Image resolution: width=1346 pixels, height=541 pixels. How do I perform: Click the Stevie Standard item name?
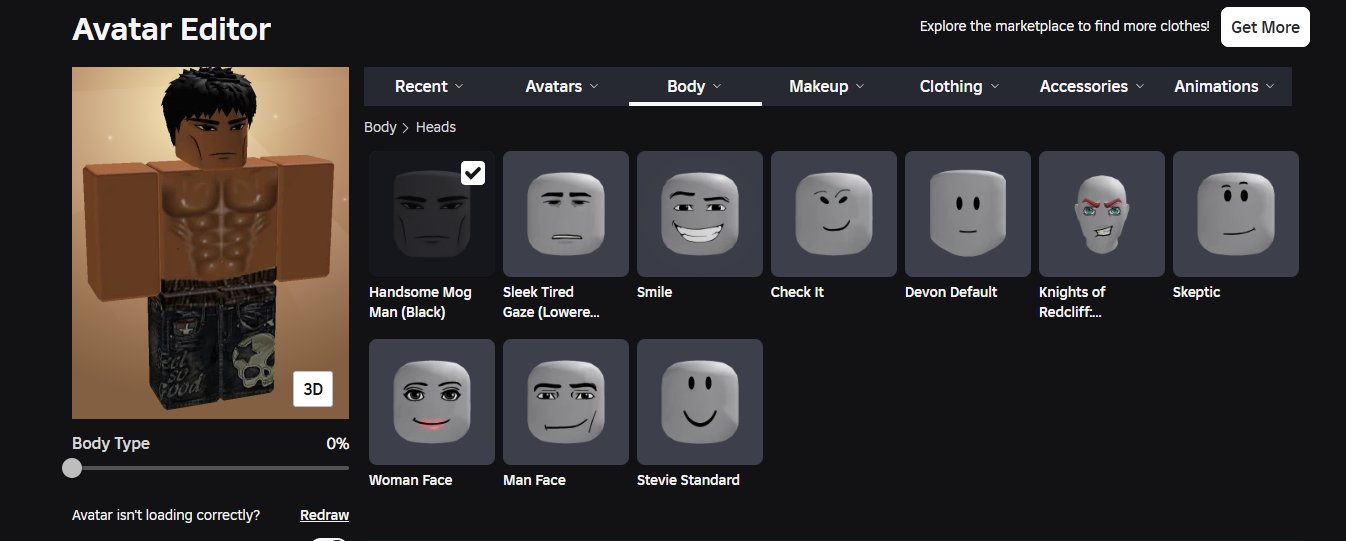pyautogui.click(x=688, y=480)
